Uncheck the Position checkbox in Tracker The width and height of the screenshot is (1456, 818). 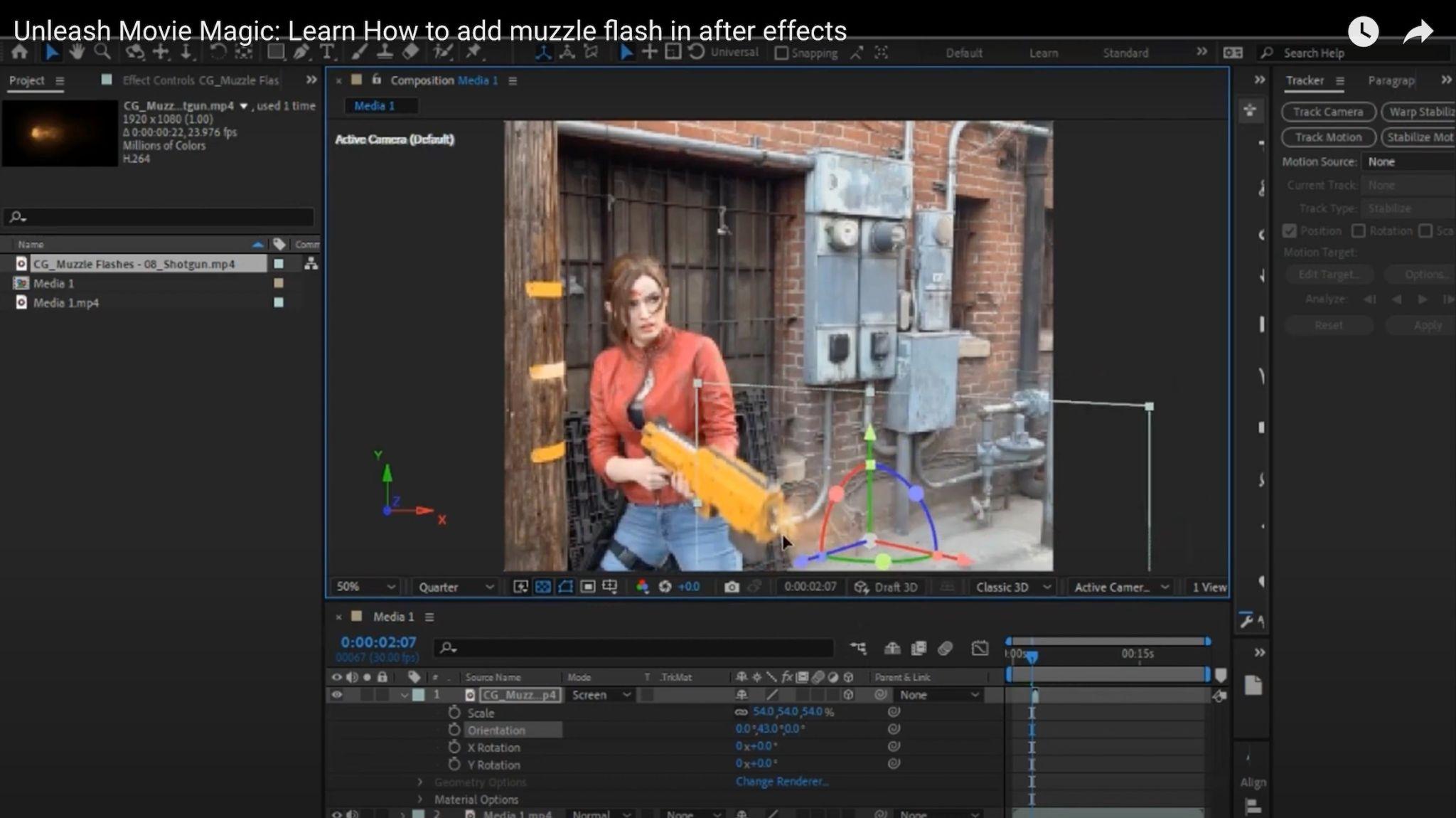pyautogui.click(x=1290, y=231)
